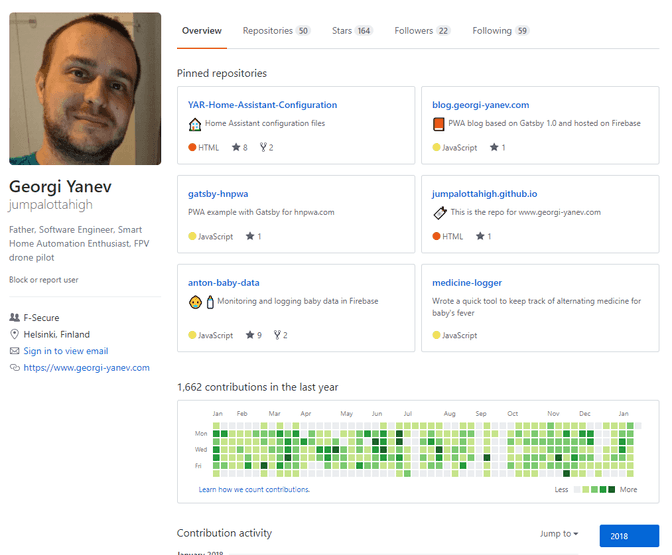The height and width of the screenshot is (555, 672).
Task: Click the Stars count badge 164
Action: (x=364, y=31)
